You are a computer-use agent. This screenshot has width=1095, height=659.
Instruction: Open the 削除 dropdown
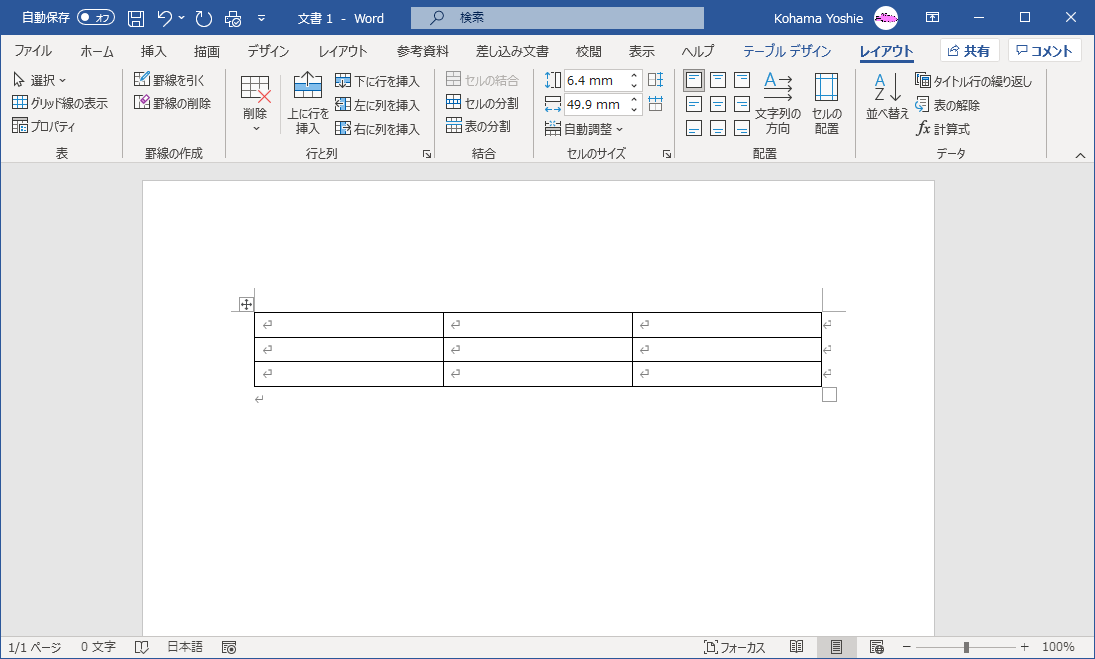click(255, 105)
